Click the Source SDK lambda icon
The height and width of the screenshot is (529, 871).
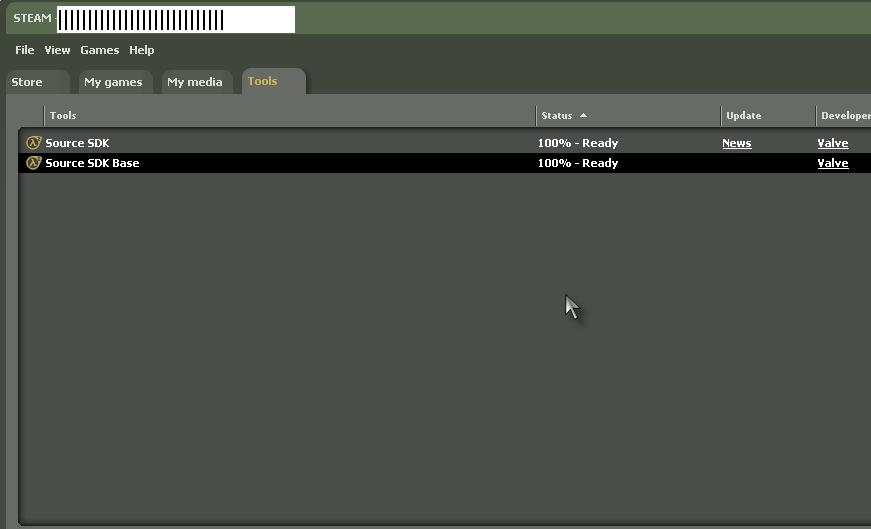point(33,143)
